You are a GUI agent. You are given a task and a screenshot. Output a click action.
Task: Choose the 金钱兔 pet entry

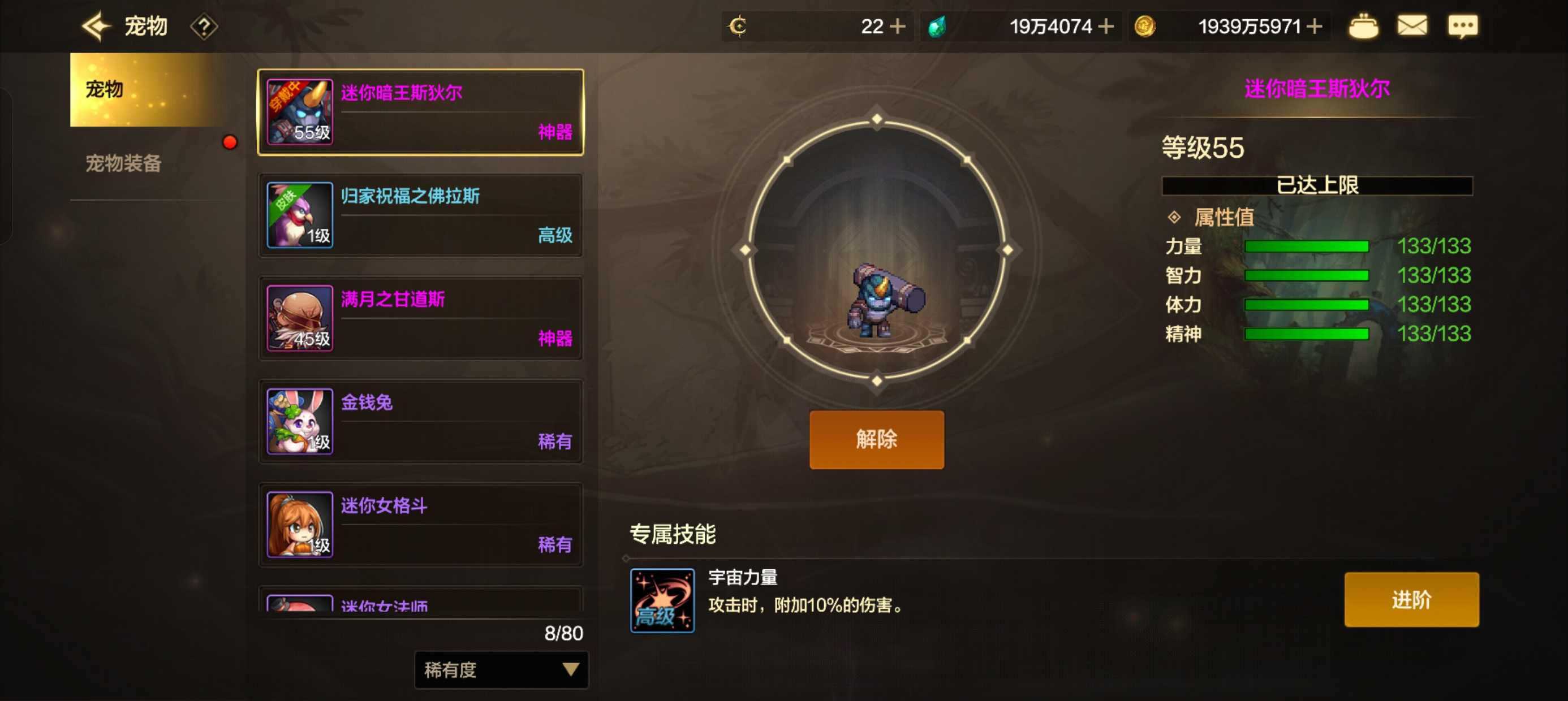pos(421,421)
